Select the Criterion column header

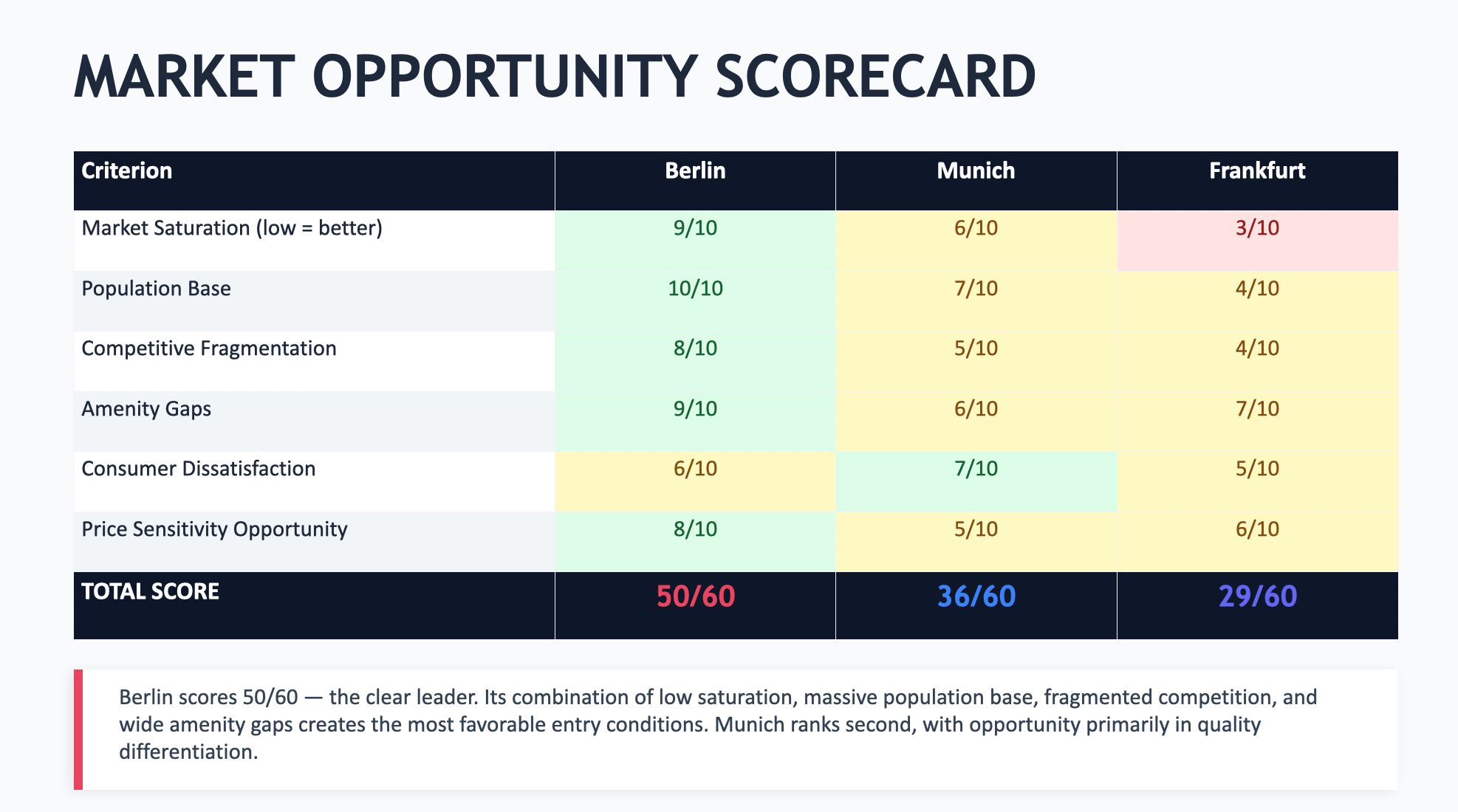126,171
